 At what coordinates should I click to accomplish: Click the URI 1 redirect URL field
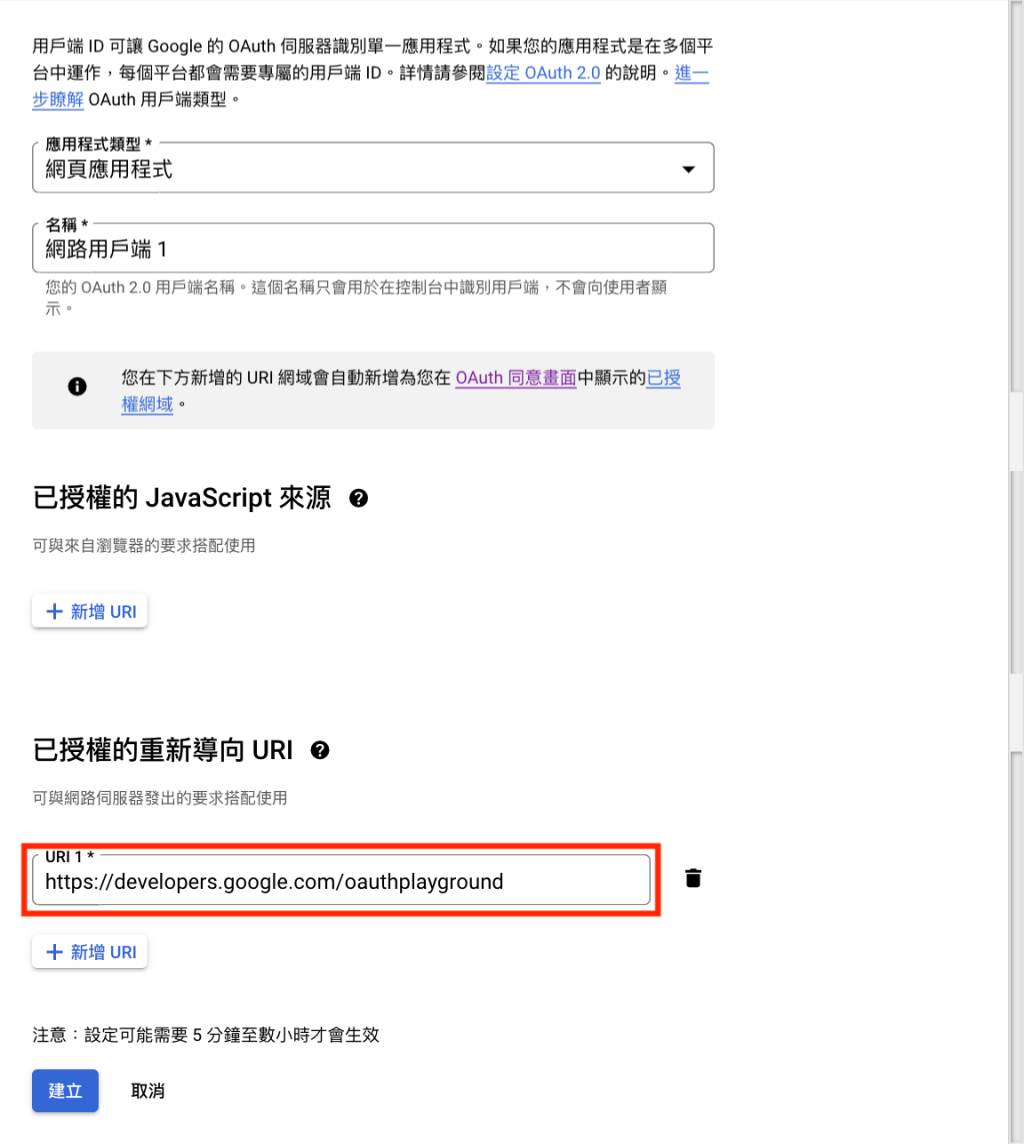(341, 881)
